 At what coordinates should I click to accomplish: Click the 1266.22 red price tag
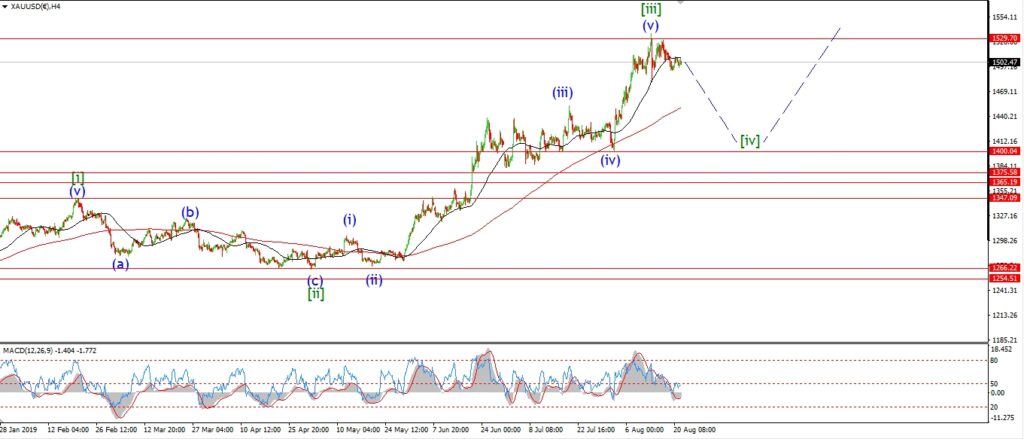coord(1004,268)
